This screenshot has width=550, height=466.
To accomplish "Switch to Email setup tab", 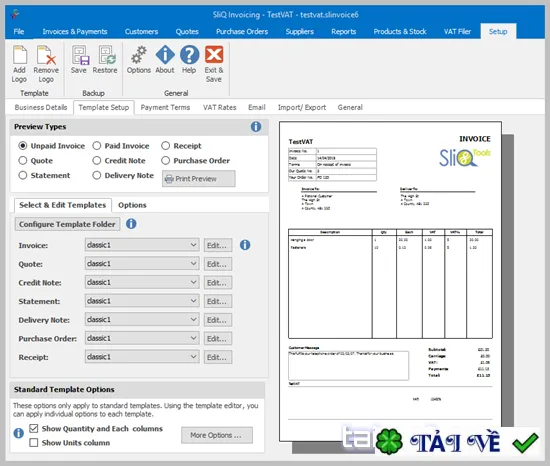I will [257, 107].
